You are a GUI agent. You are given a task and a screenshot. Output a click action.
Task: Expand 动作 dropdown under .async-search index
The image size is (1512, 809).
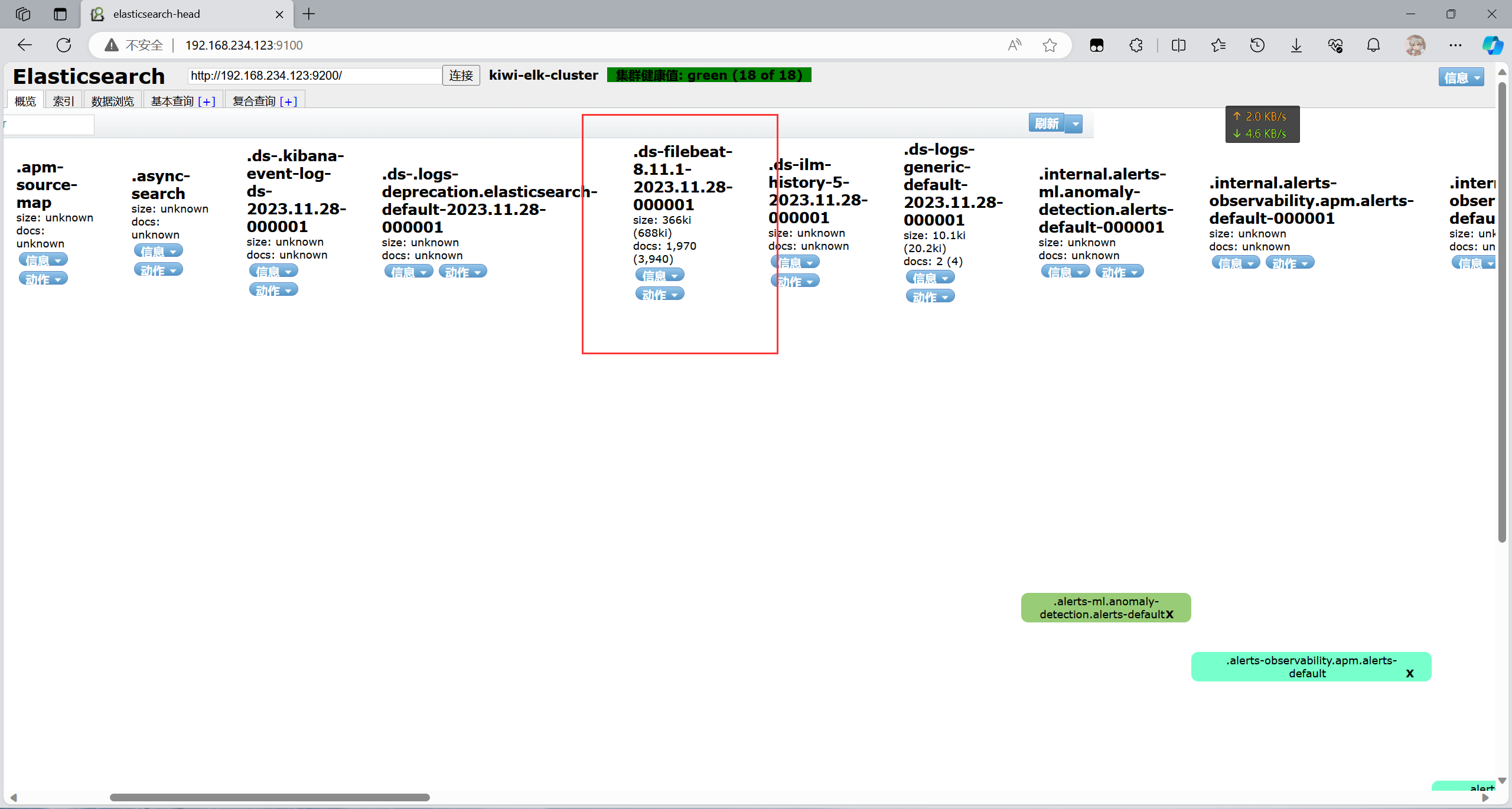[x=158, y=270]
